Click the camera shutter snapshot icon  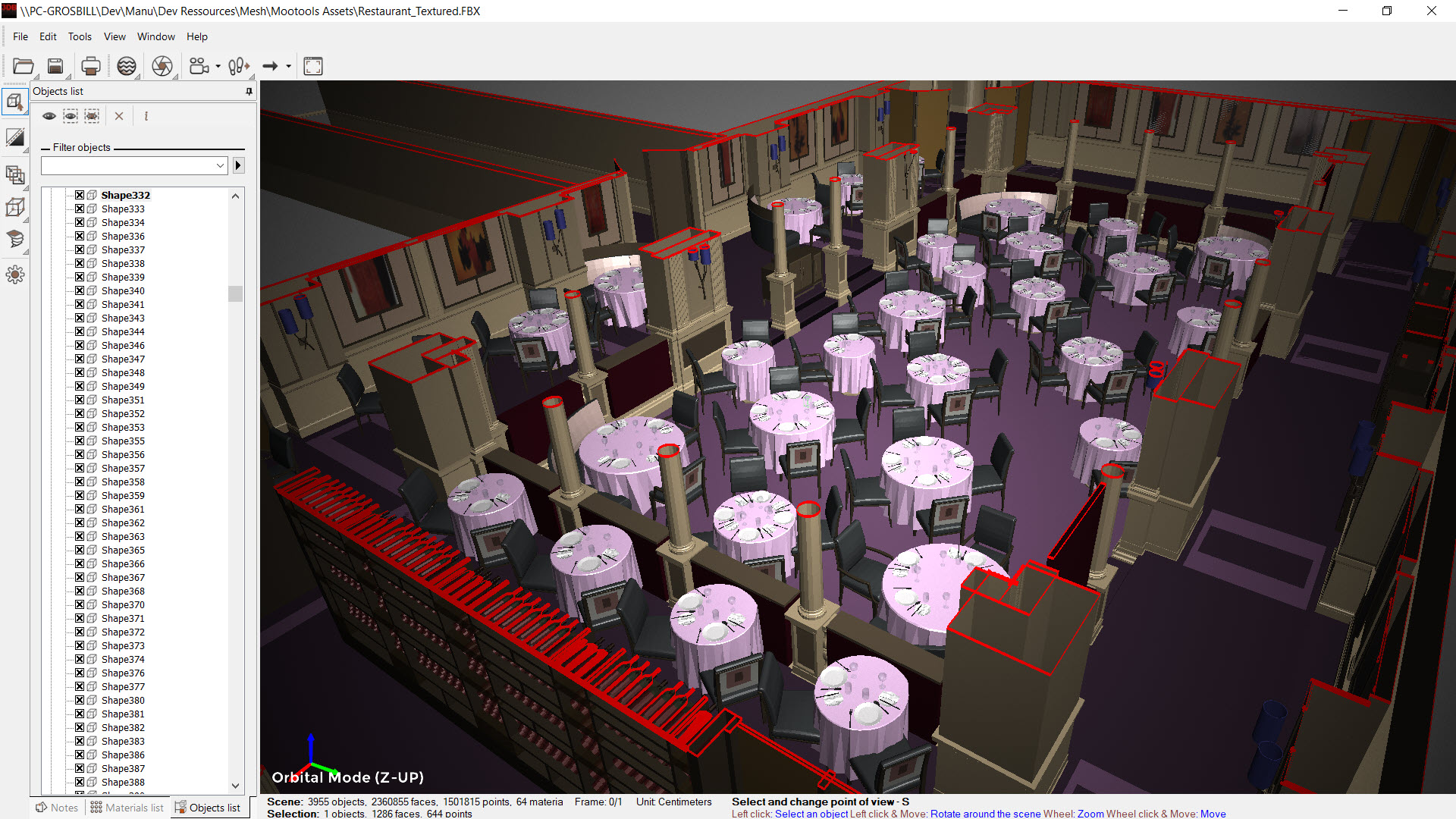coord(162,67)
